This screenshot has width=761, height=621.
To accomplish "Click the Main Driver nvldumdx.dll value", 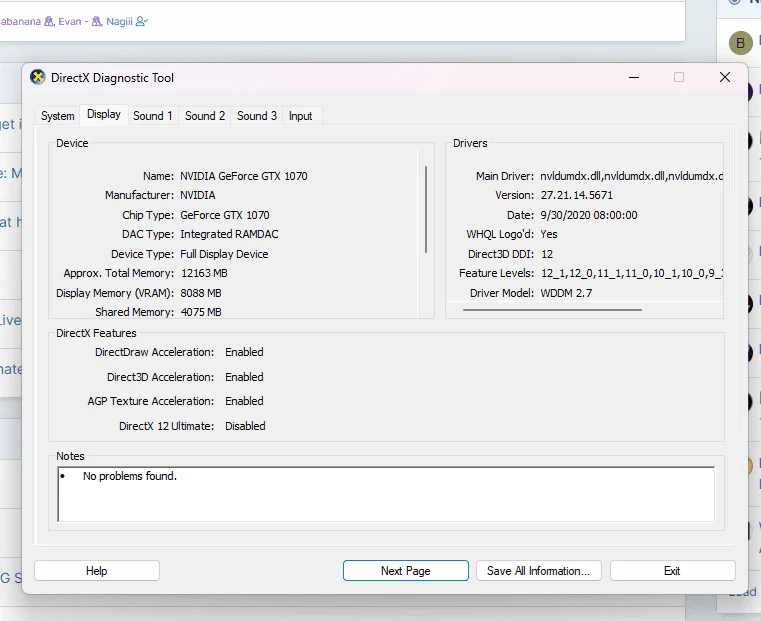I will click(x=631, y=176).
